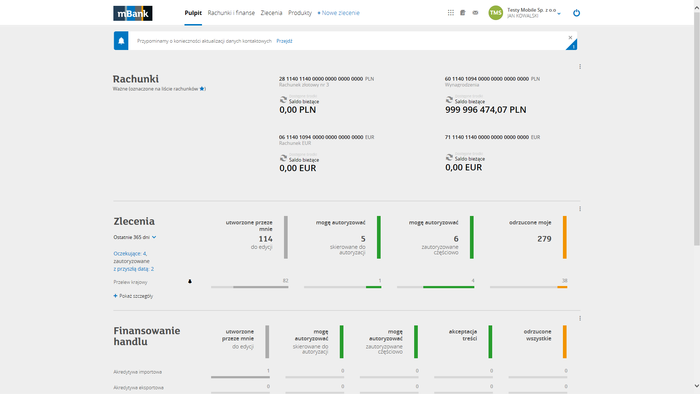Viewport: 700px width, 394px height.
Task: Open Oczekujące: 4 pending orders link
Action: [x=130, y=253]
